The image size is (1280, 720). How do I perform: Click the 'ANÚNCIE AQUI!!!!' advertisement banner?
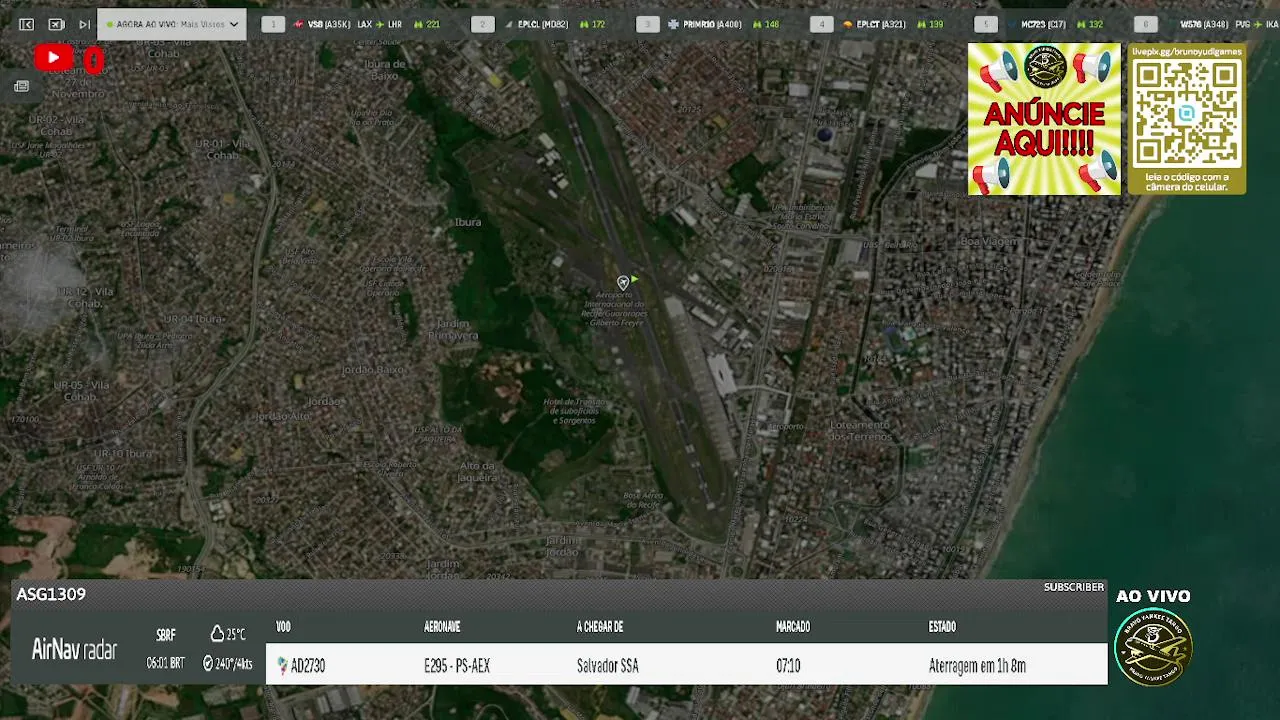pyautogui.click(x=1045, y=119)
